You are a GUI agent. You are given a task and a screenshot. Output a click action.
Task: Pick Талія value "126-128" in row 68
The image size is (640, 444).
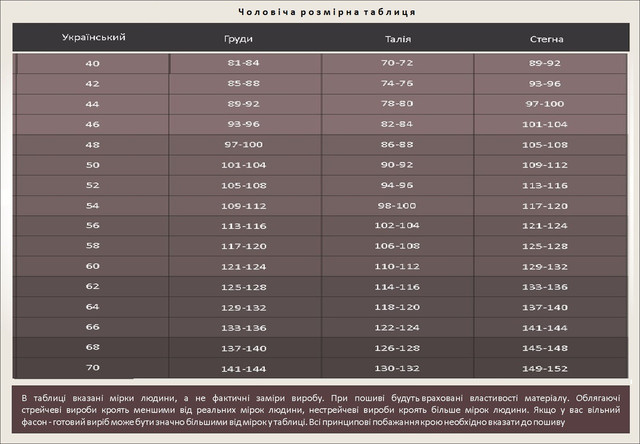pos(397,348)
